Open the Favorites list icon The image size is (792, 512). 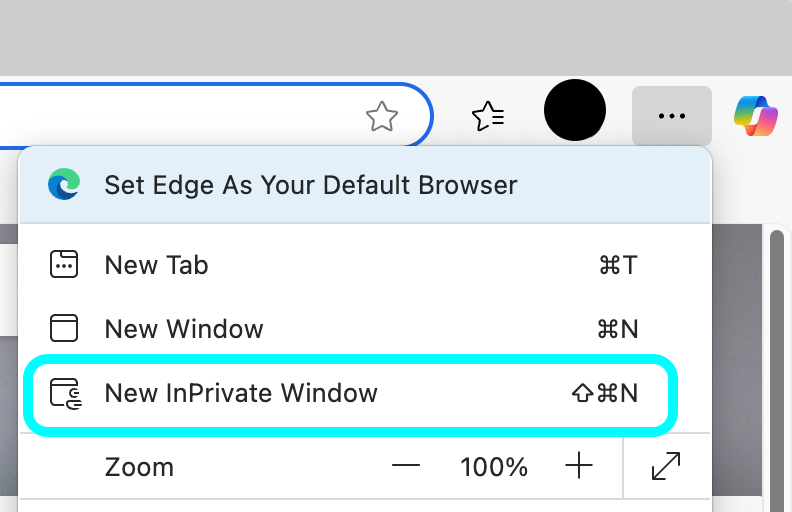coord(488,116)
